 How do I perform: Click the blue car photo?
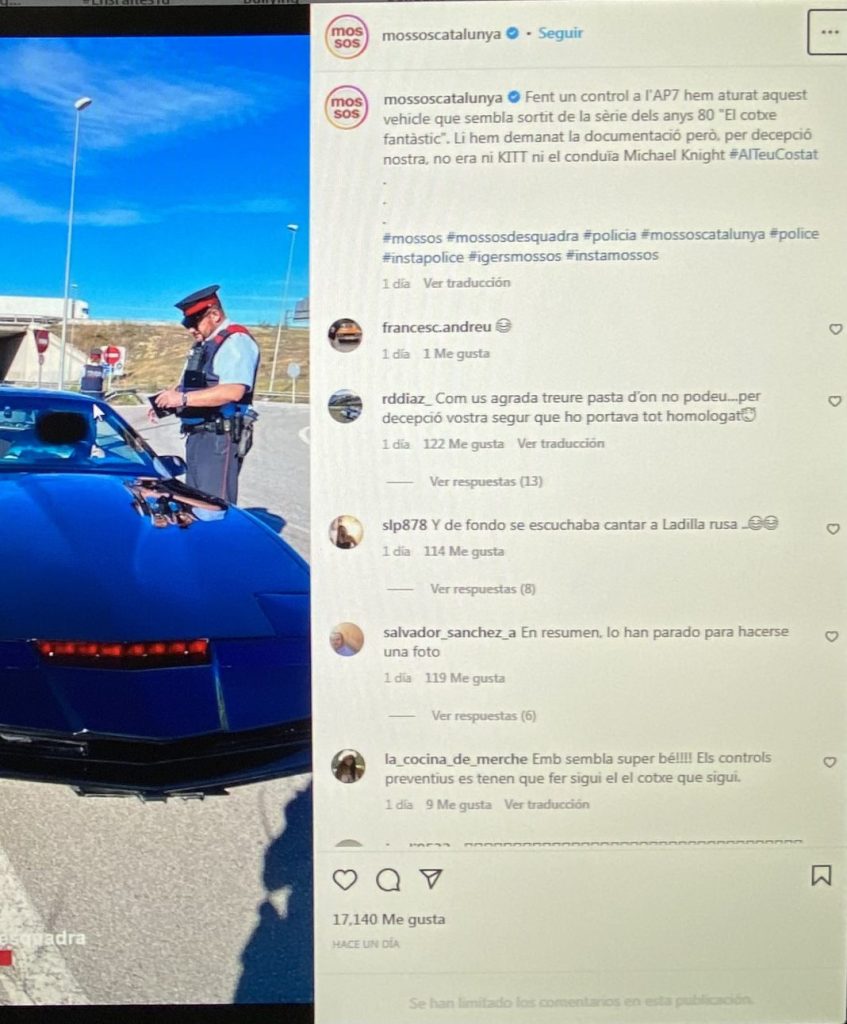click(155, 519)
